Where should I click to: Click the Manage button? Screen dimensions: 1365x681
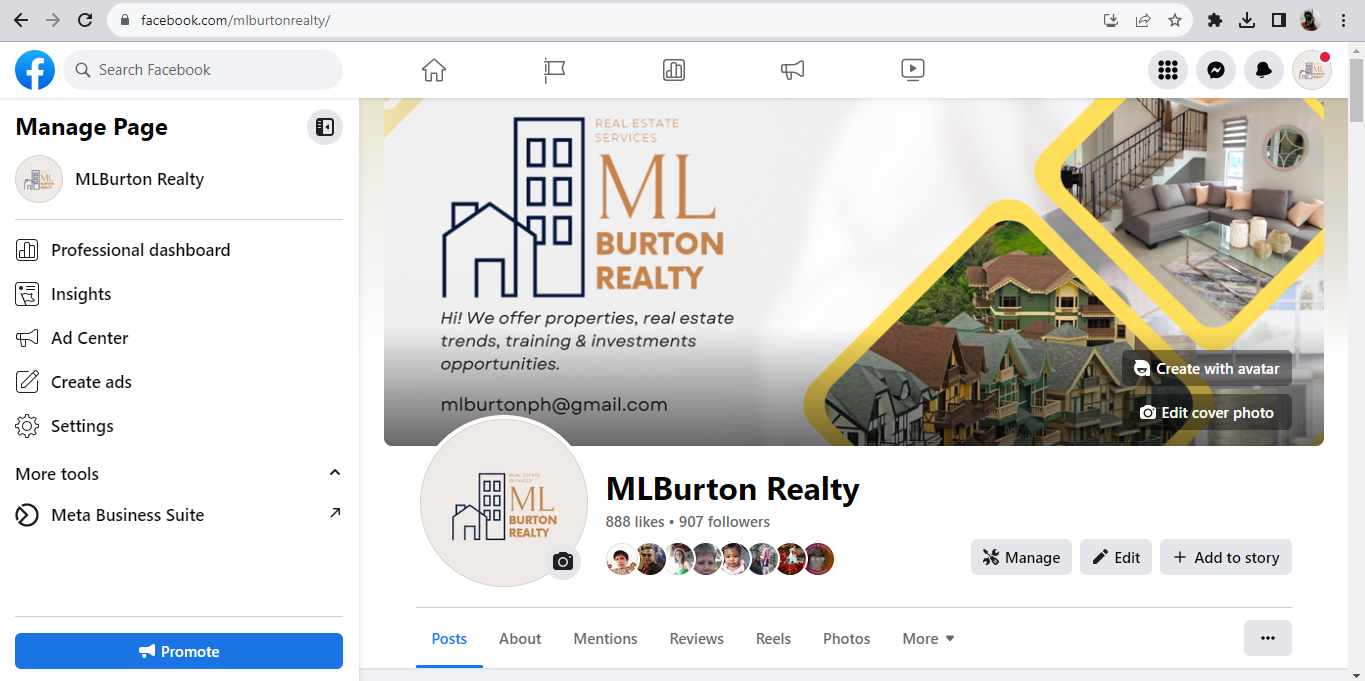pos(1021,557)
